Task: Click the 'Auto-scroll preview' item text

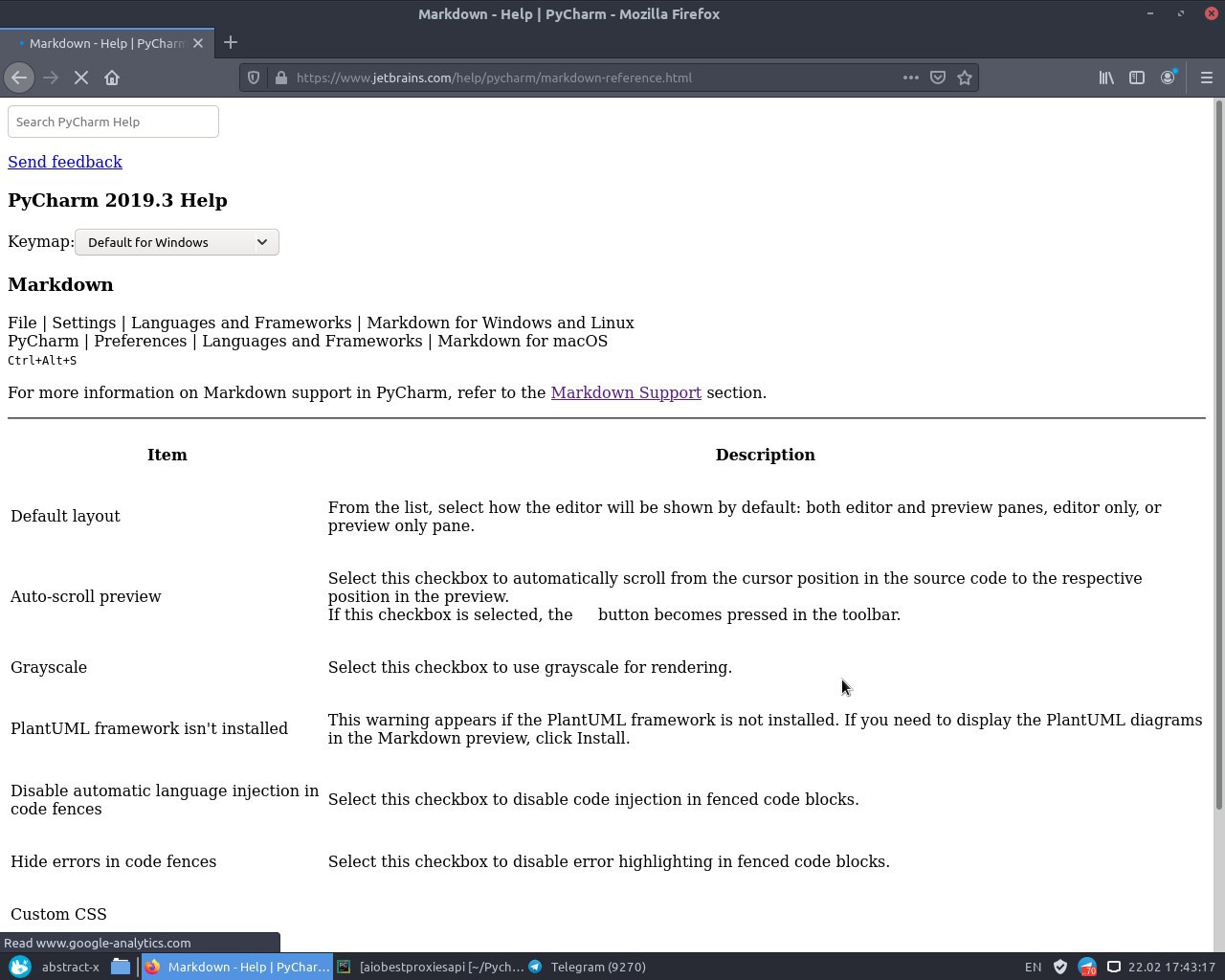Action: pos(86,596)
